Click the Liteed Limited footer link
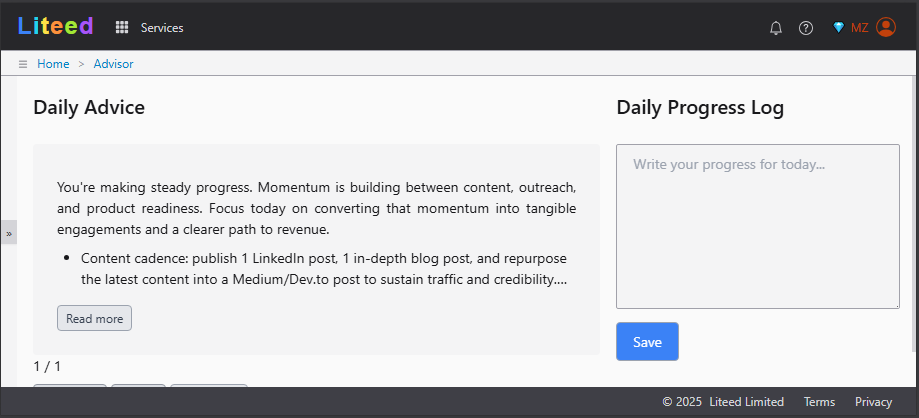The image size is (919, 418). (x=746, y=402)
